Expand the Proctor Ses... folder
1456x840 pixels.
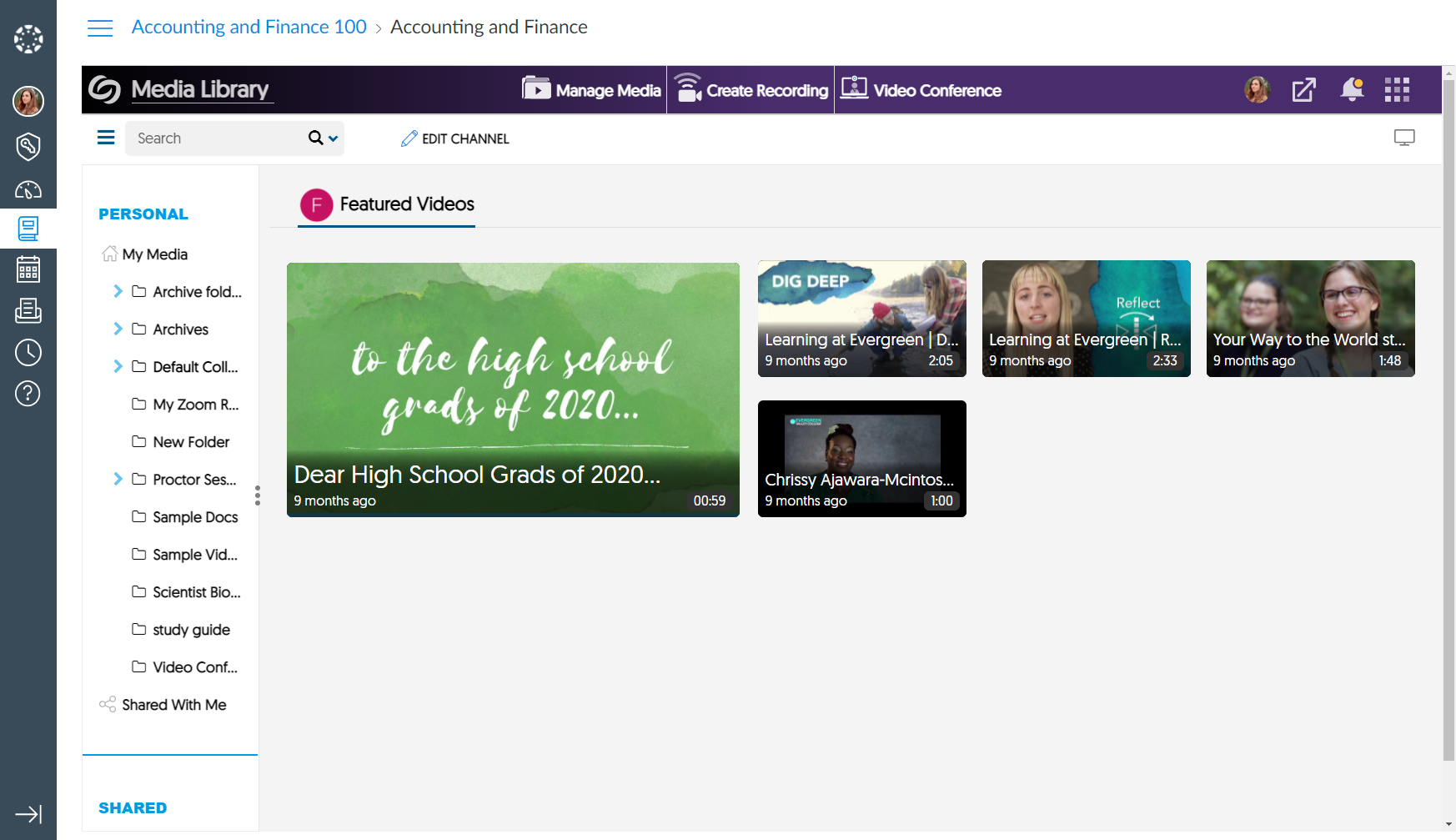(x=118, y=479)
